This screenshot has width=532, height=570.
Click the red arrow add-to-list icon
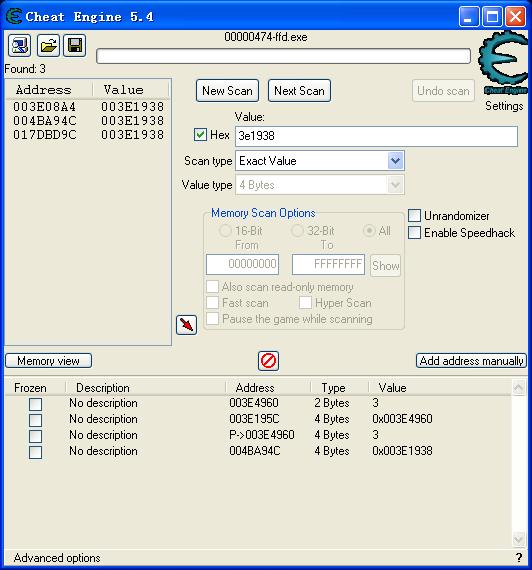click(x=187, y=325)
